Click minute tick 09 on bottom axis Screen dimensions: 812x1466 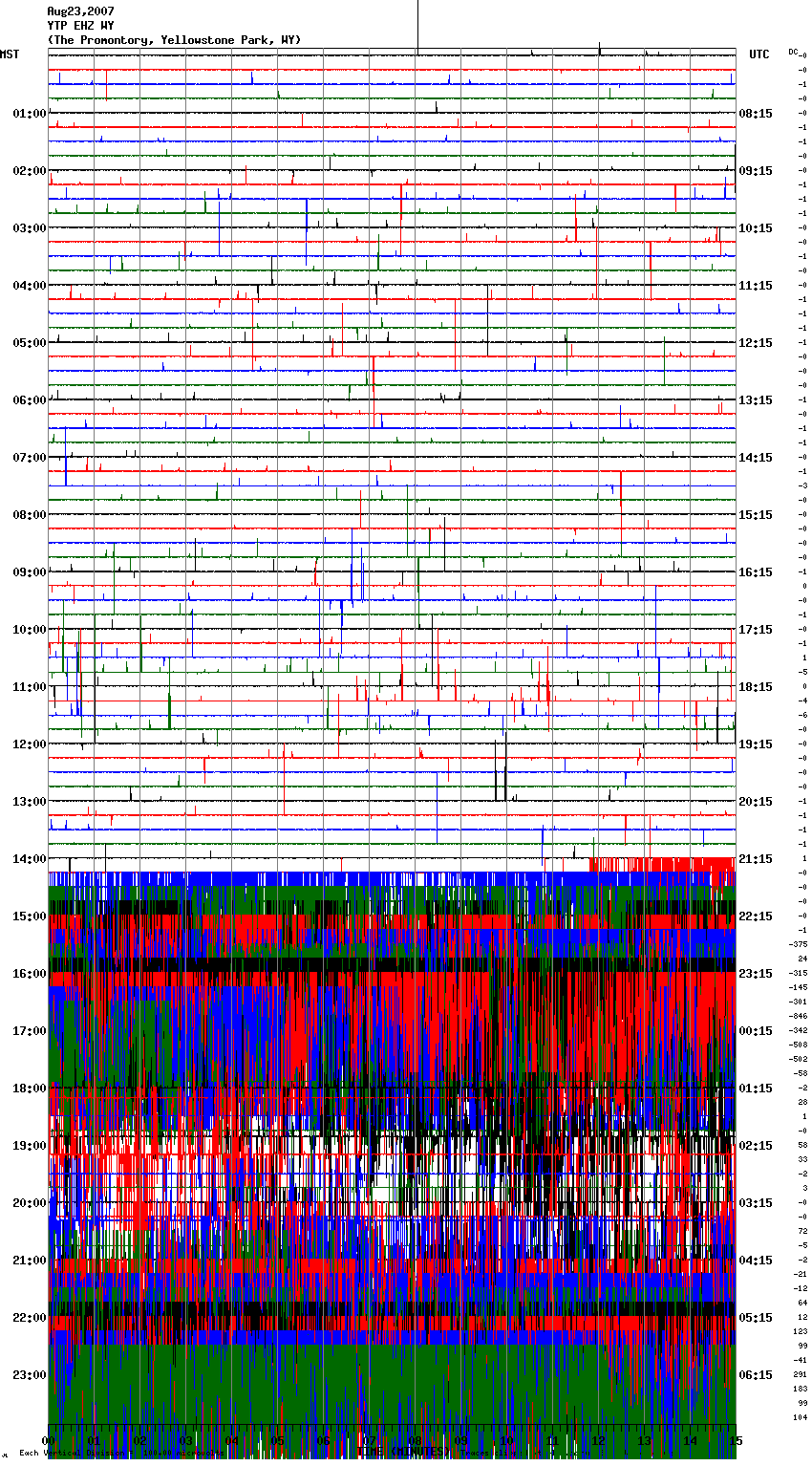point(460,1440)
